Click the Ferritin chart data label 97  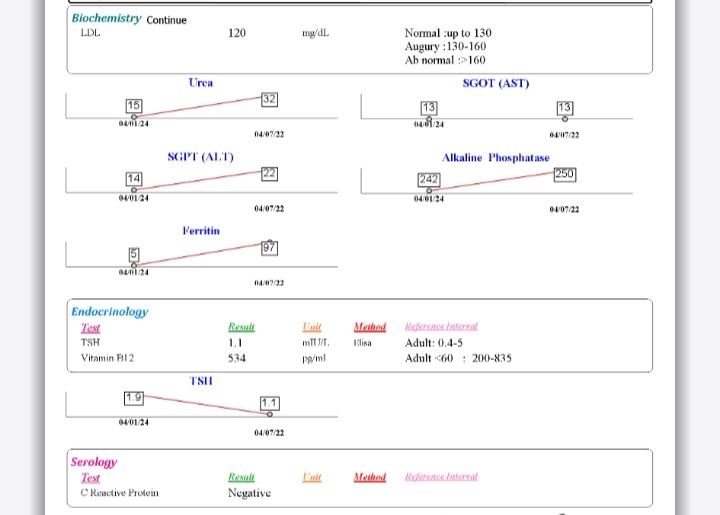click(x=269, y=247)
